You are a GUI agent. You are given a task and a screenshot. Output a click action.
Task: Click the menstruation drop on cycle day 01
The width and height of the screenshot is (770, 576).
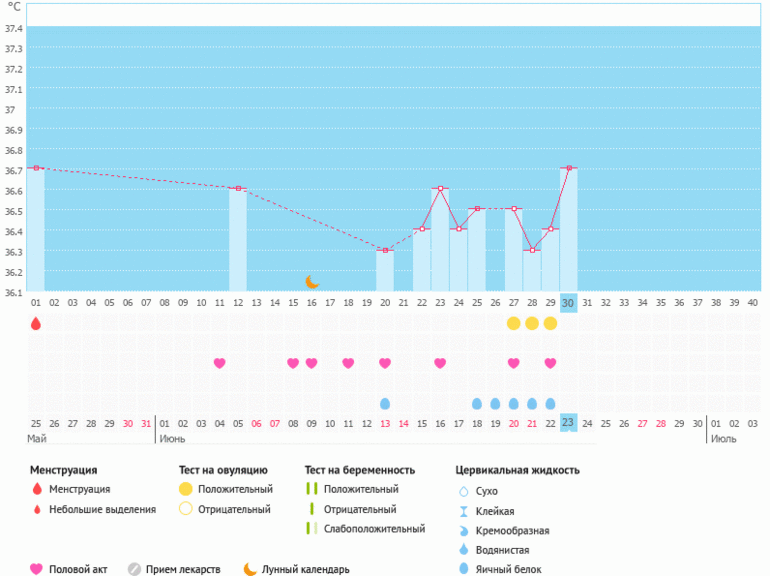[x=36, y=323]
